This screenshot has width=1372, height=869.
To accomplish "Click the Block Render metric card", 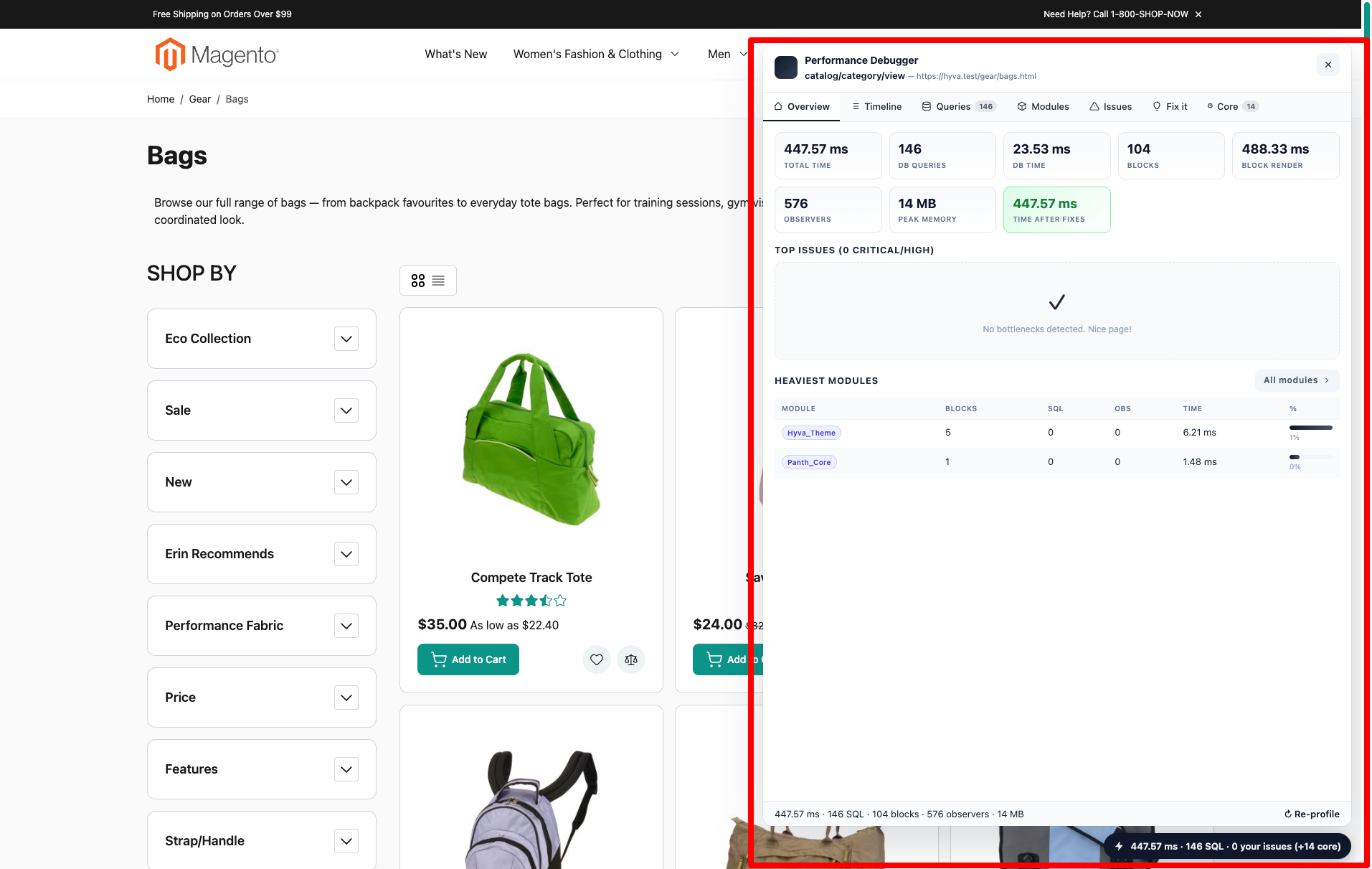I will point(1286,156).
